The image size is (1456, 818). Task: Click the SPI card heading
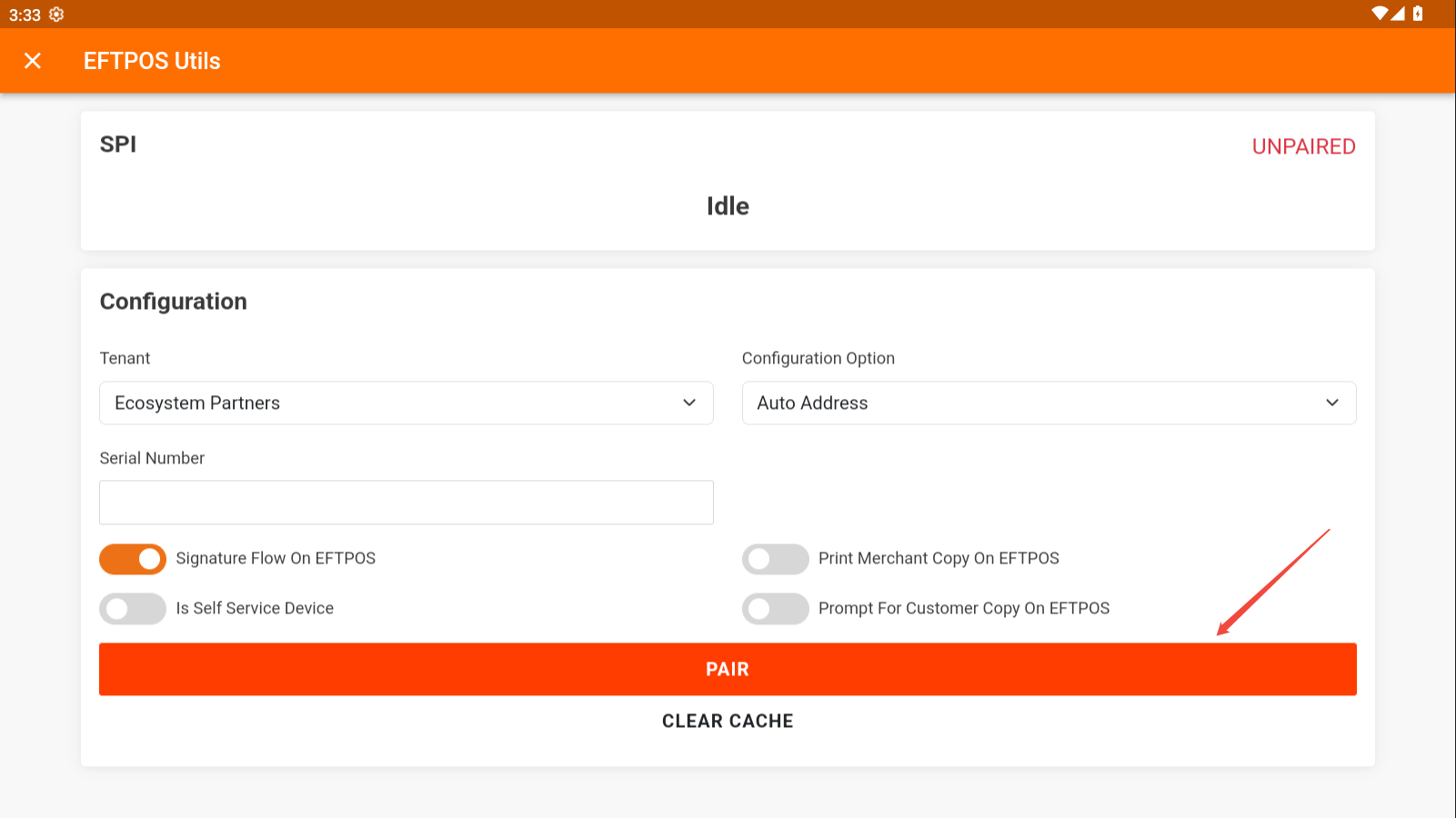pos(118,145)
